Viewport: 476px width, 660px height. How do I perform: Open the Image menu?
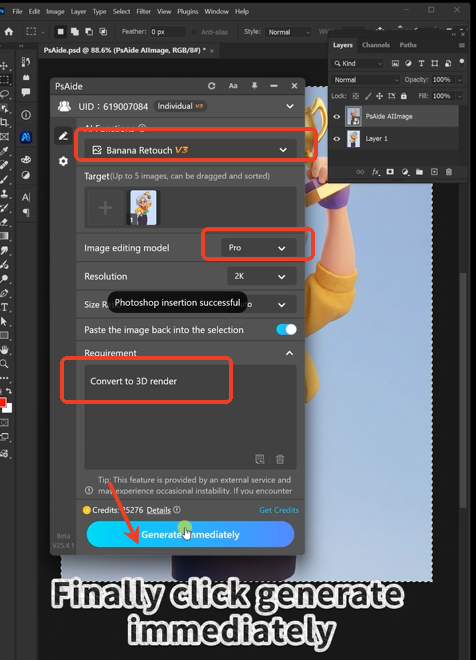point(55,11)
